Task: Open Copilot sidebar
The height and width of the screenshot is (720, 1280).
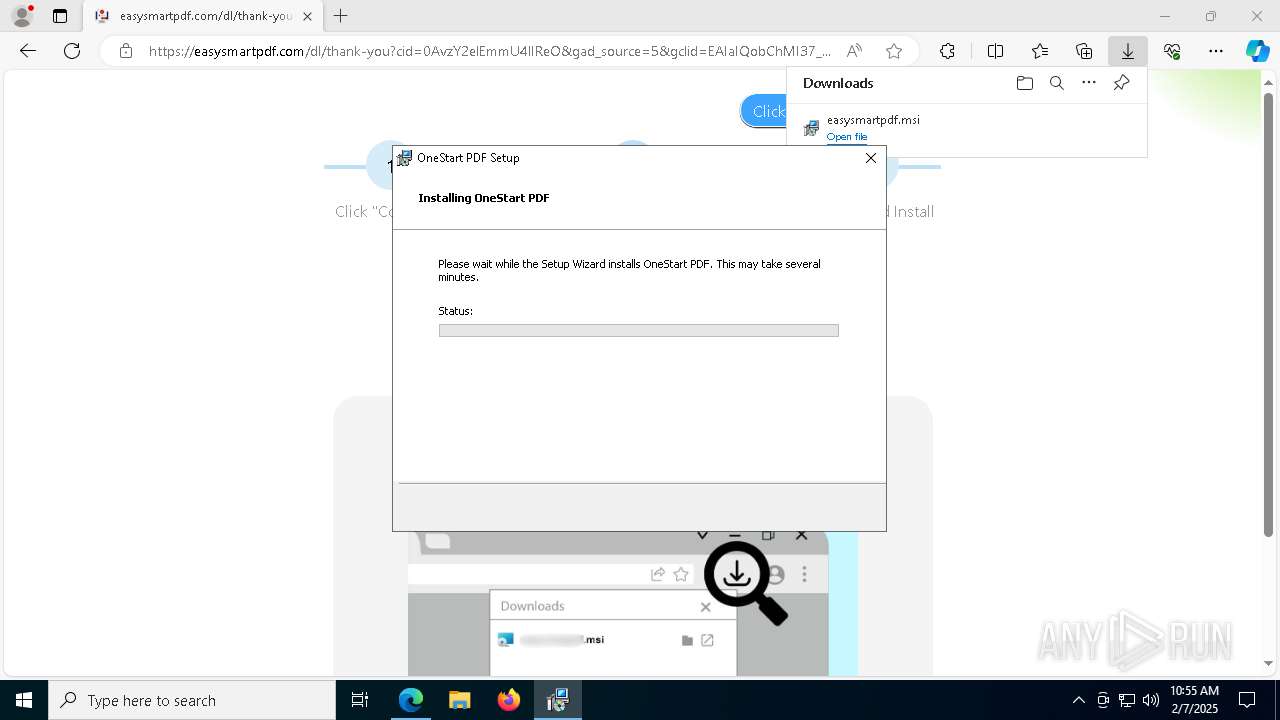Action: tap(1258, 51)
